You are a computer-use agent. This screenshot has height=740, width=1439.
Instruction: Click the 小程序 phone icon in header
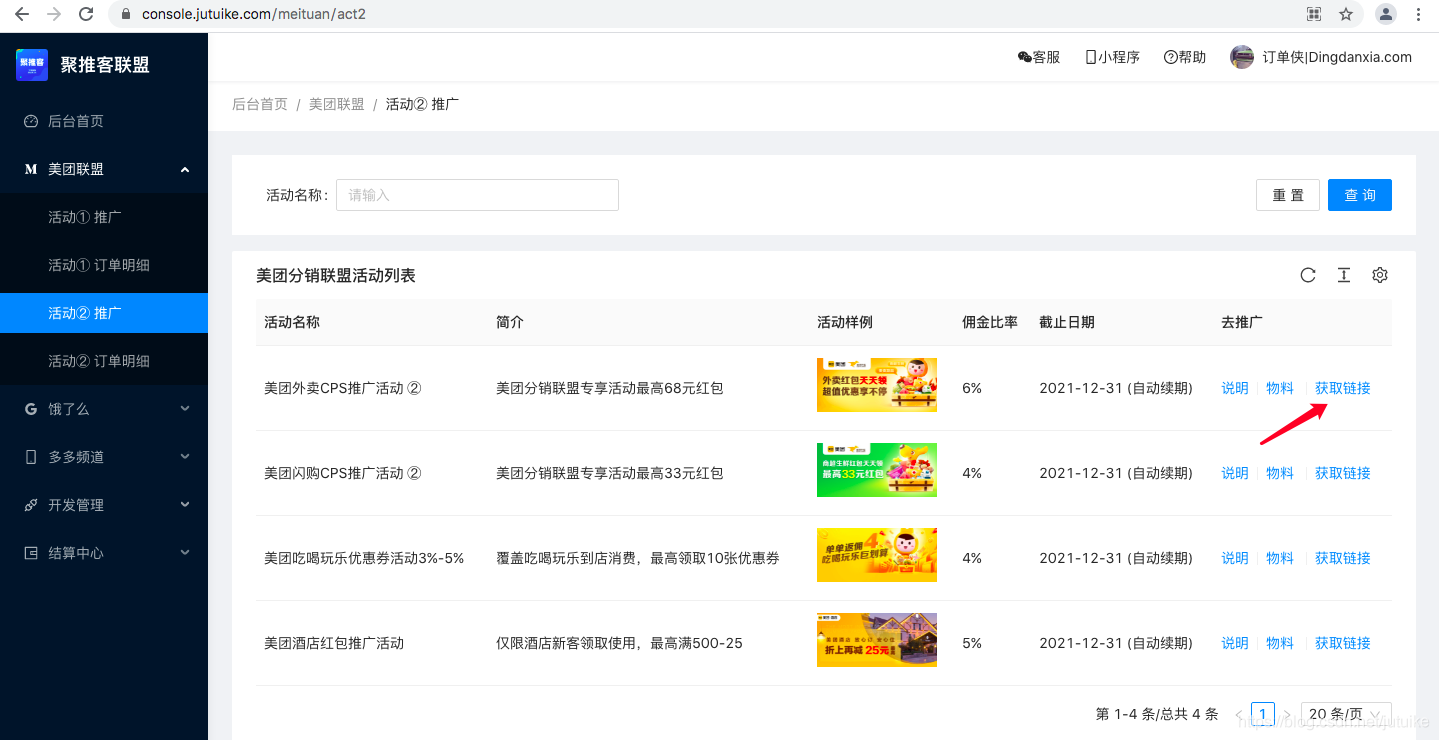pos(1091,57)
